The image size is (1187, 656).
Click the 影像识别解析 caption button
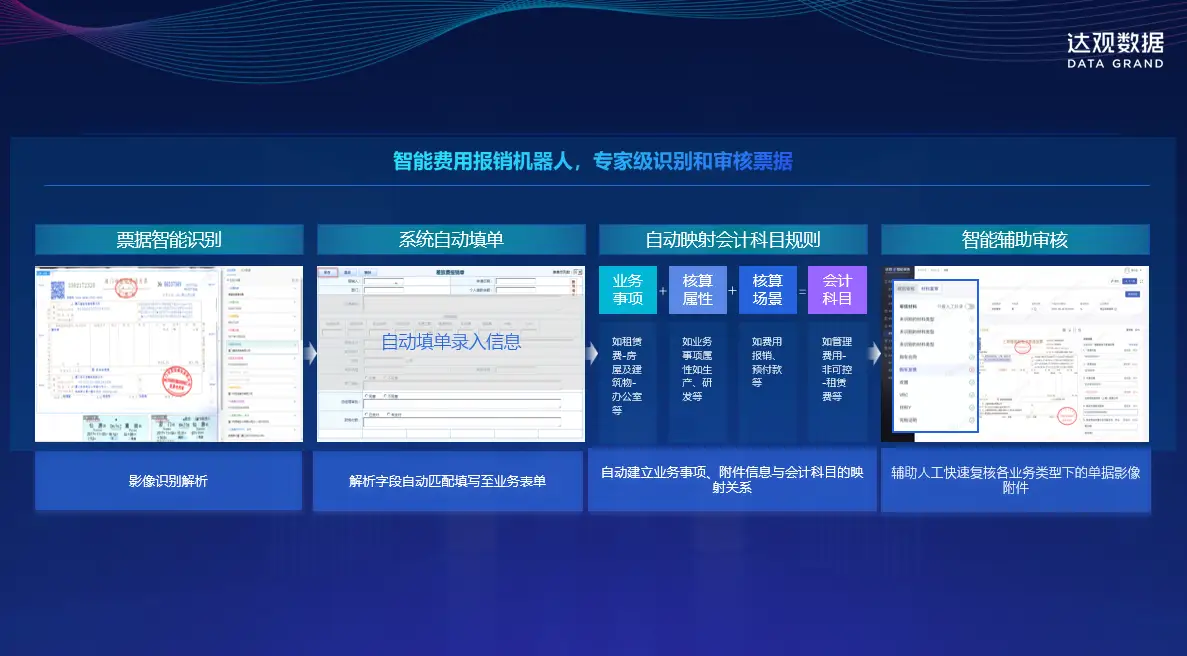coord(169,481)
